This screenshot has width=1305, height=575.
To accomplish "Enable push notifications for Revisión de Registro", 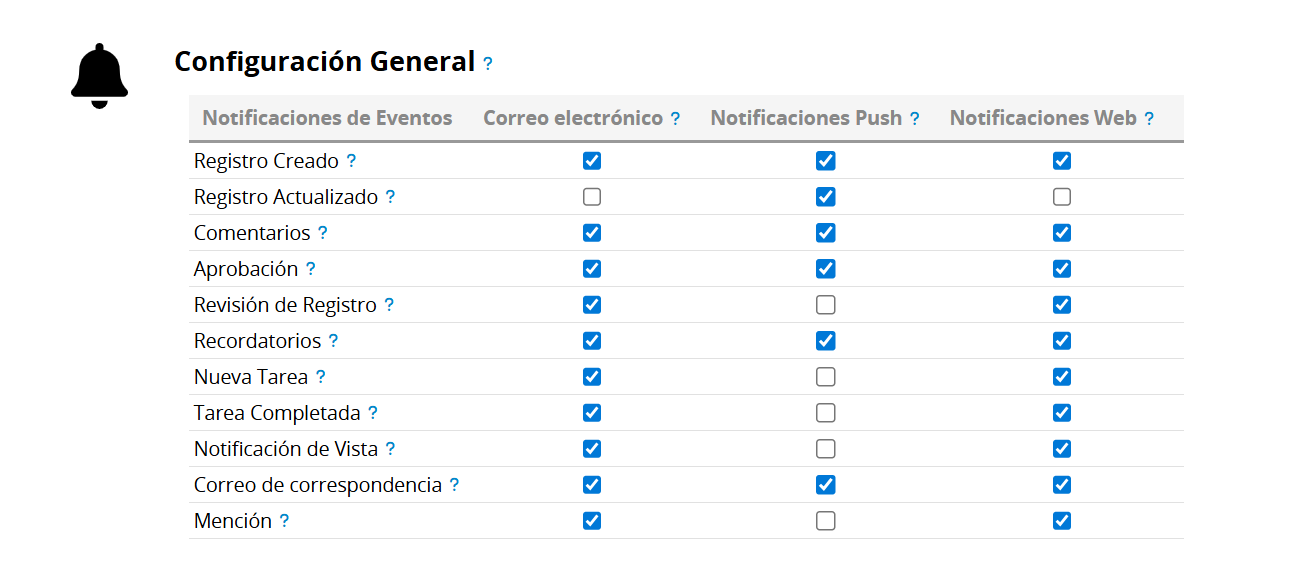I will [x=825, y=305].
